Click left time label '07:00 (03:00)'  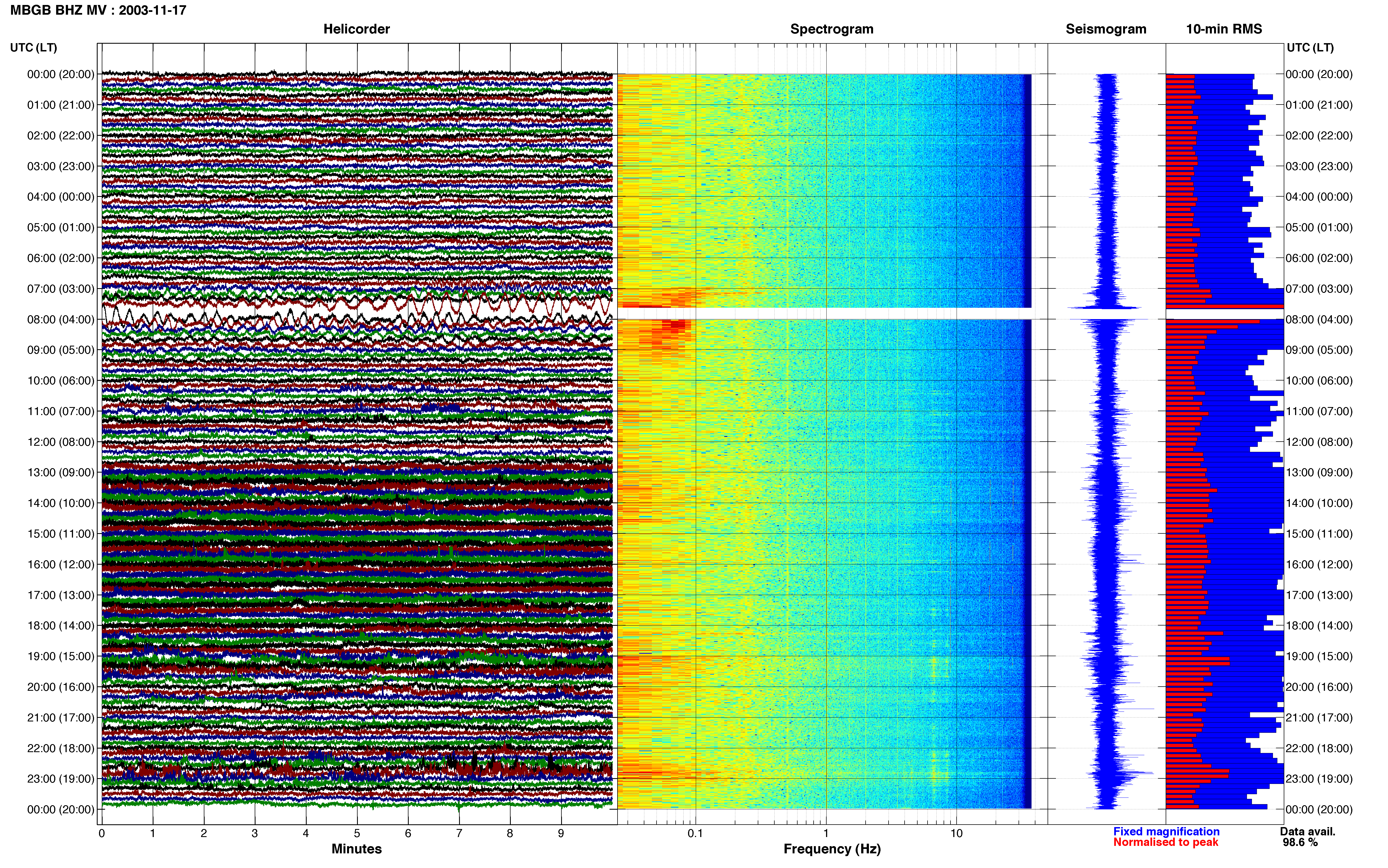(61, 288)
